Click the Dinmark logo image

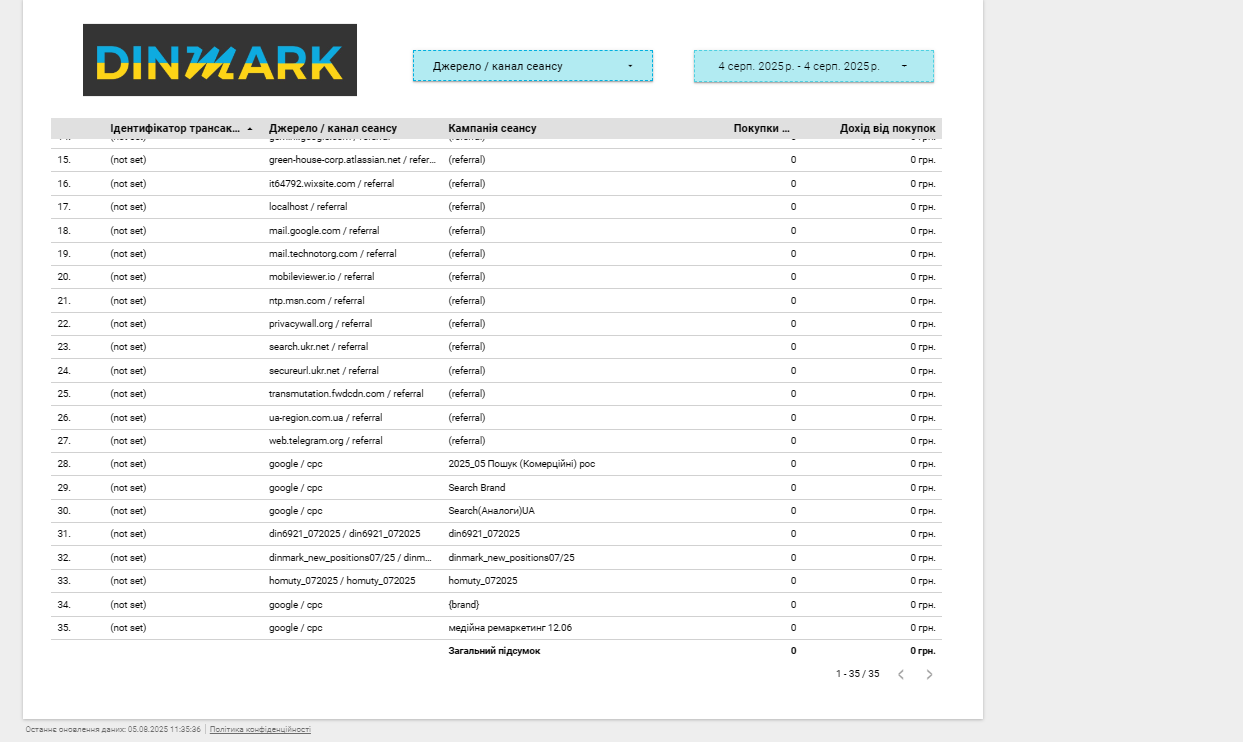click(220, 60)
